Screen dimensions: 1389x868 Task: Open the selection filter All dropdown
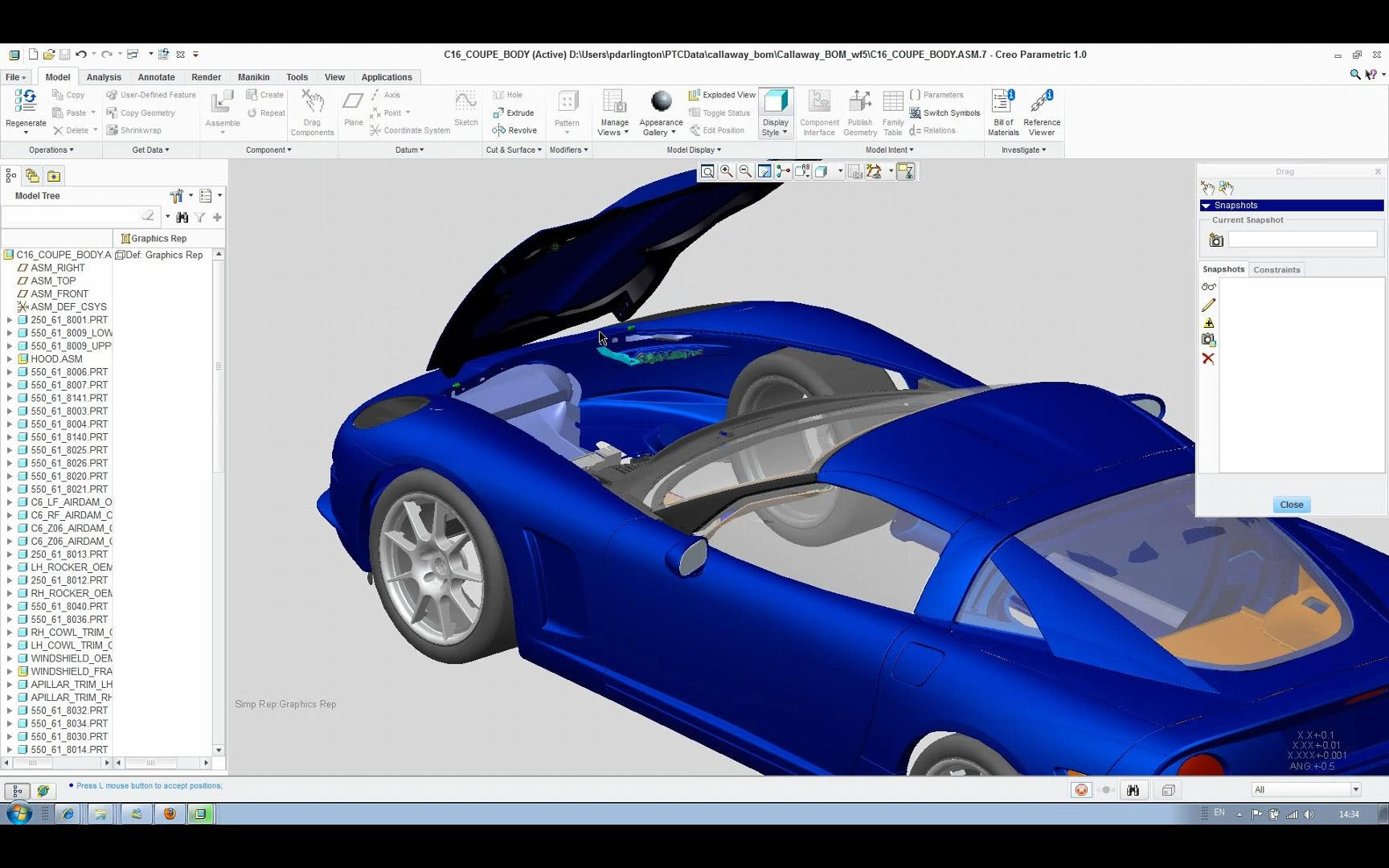point(1355,789)
